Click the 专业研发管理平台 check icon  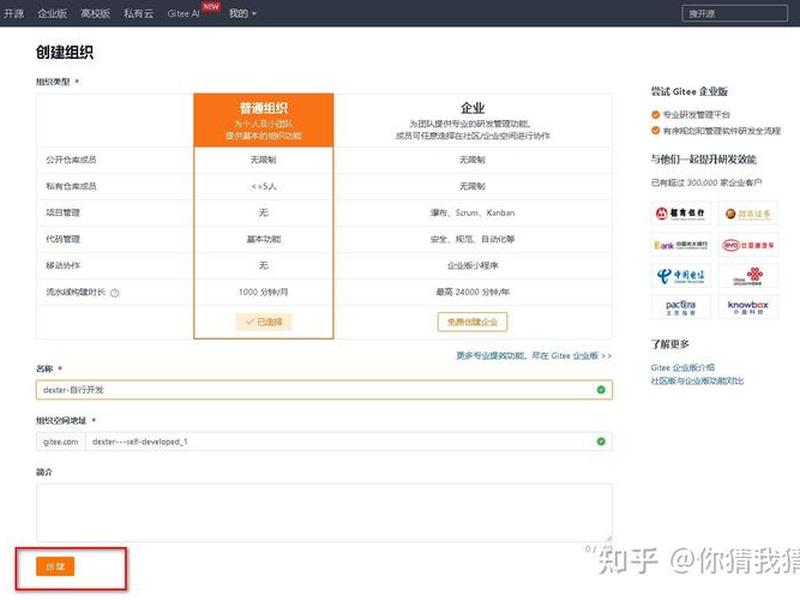(656, 114)
